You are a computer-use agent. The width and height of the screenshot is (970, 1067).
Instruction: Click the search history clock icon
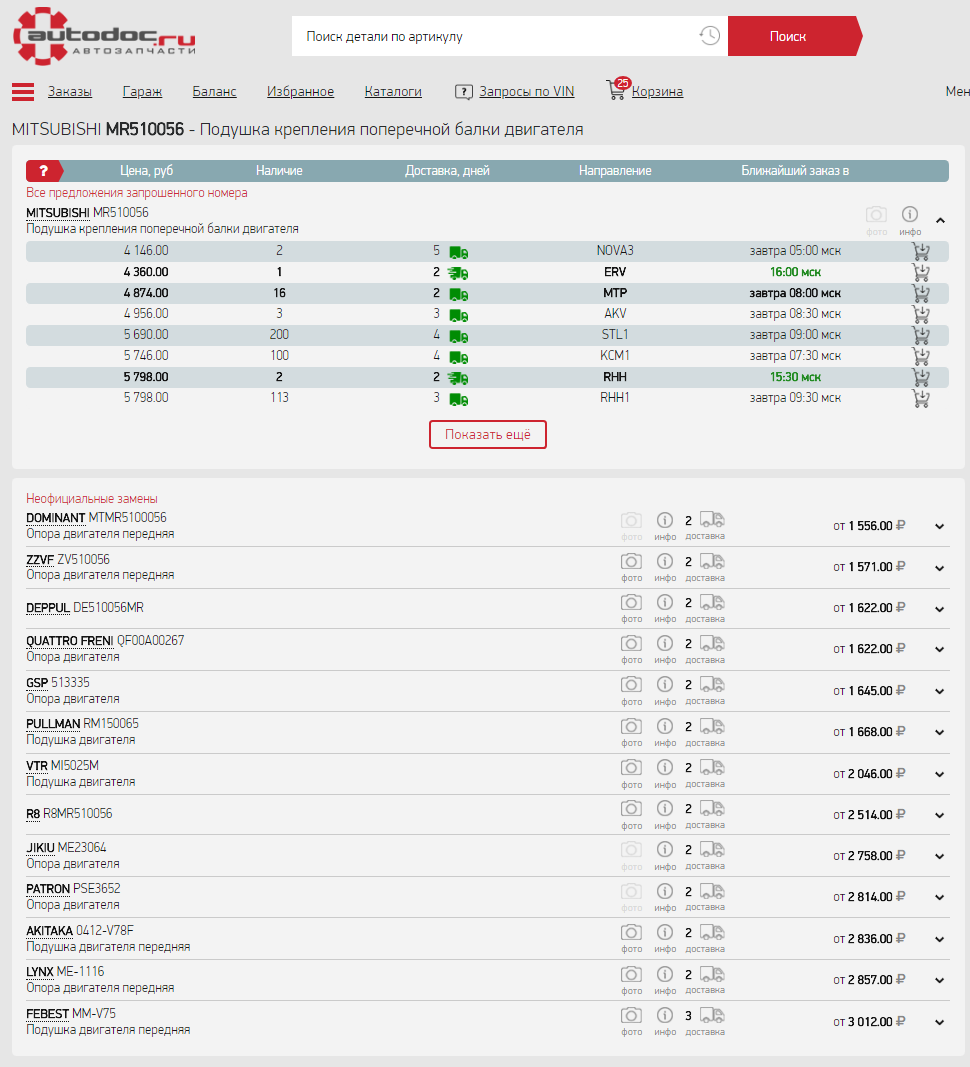coord(709,36)
